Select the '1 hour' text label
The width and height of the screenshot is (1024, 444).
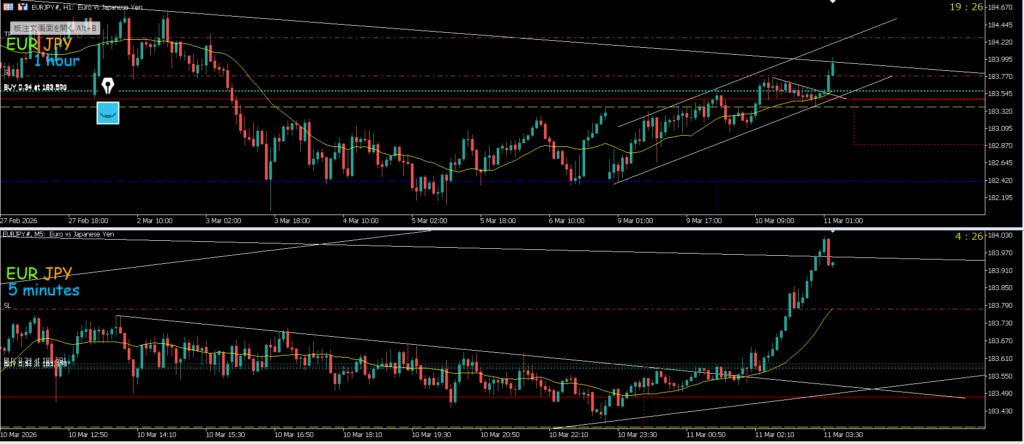(57, 61)
